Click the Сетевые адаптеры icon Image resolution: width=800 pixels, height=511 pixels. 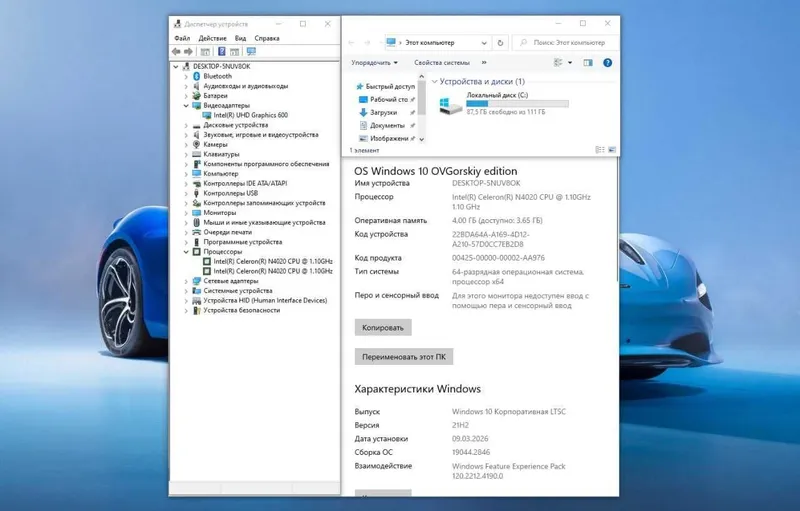coord(196,281)
